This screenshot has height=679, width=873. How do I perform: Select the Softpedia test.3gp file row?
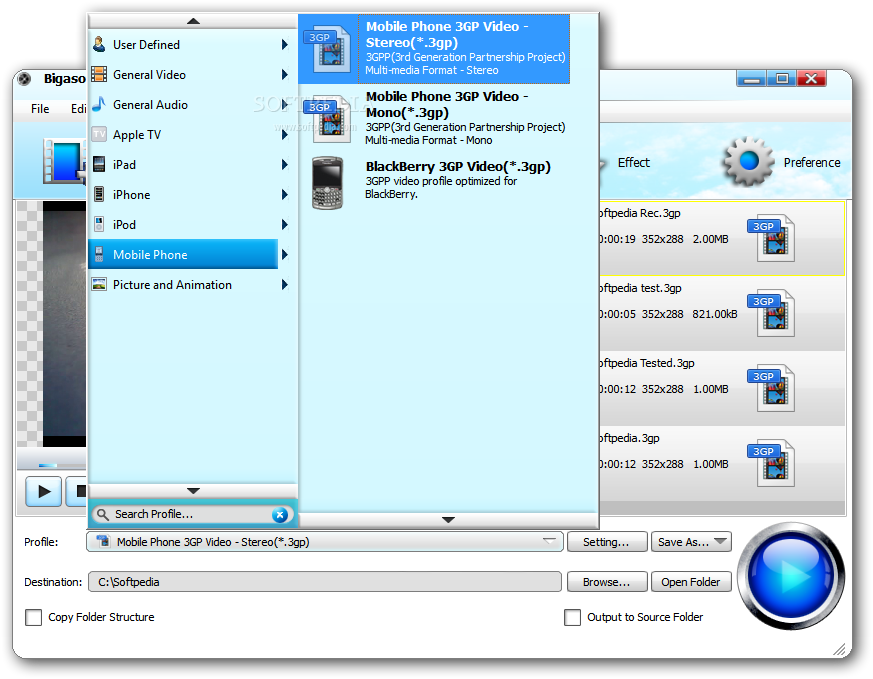tap(722, 313)
